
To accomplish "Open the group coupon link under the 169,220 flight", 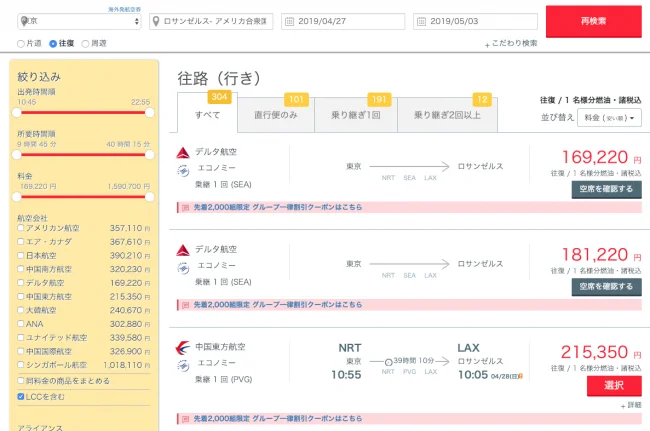I will coord(278,207).
